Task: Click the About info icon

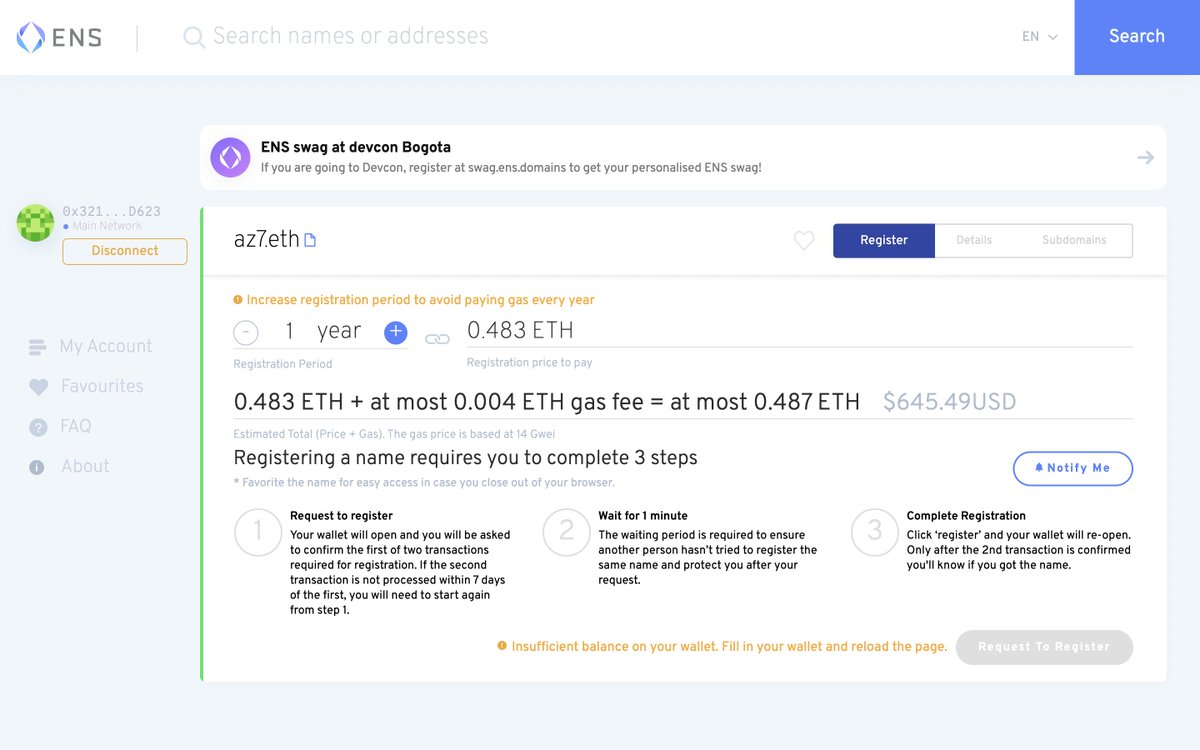Action: pos(37,467)
